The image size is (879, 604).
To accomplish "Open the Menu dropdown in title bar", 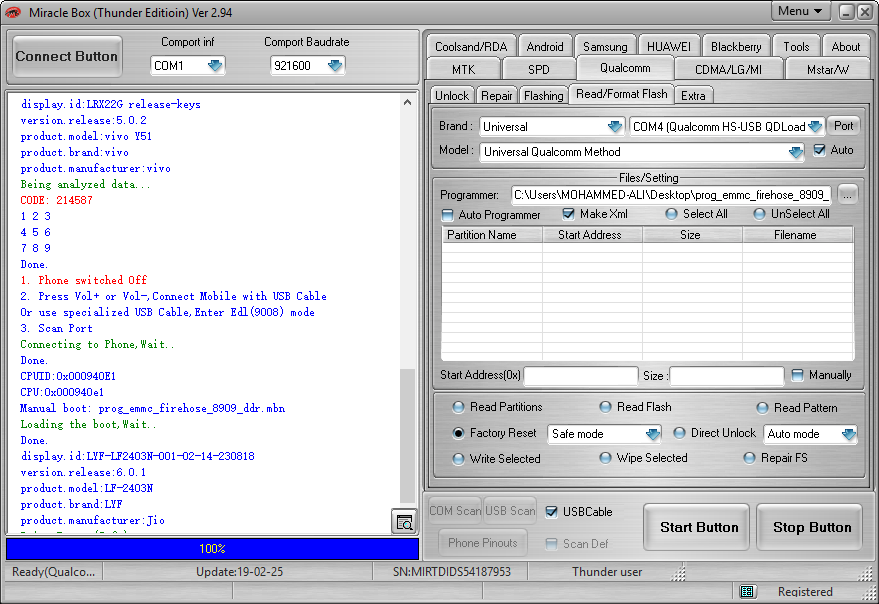I will (799, 11).
